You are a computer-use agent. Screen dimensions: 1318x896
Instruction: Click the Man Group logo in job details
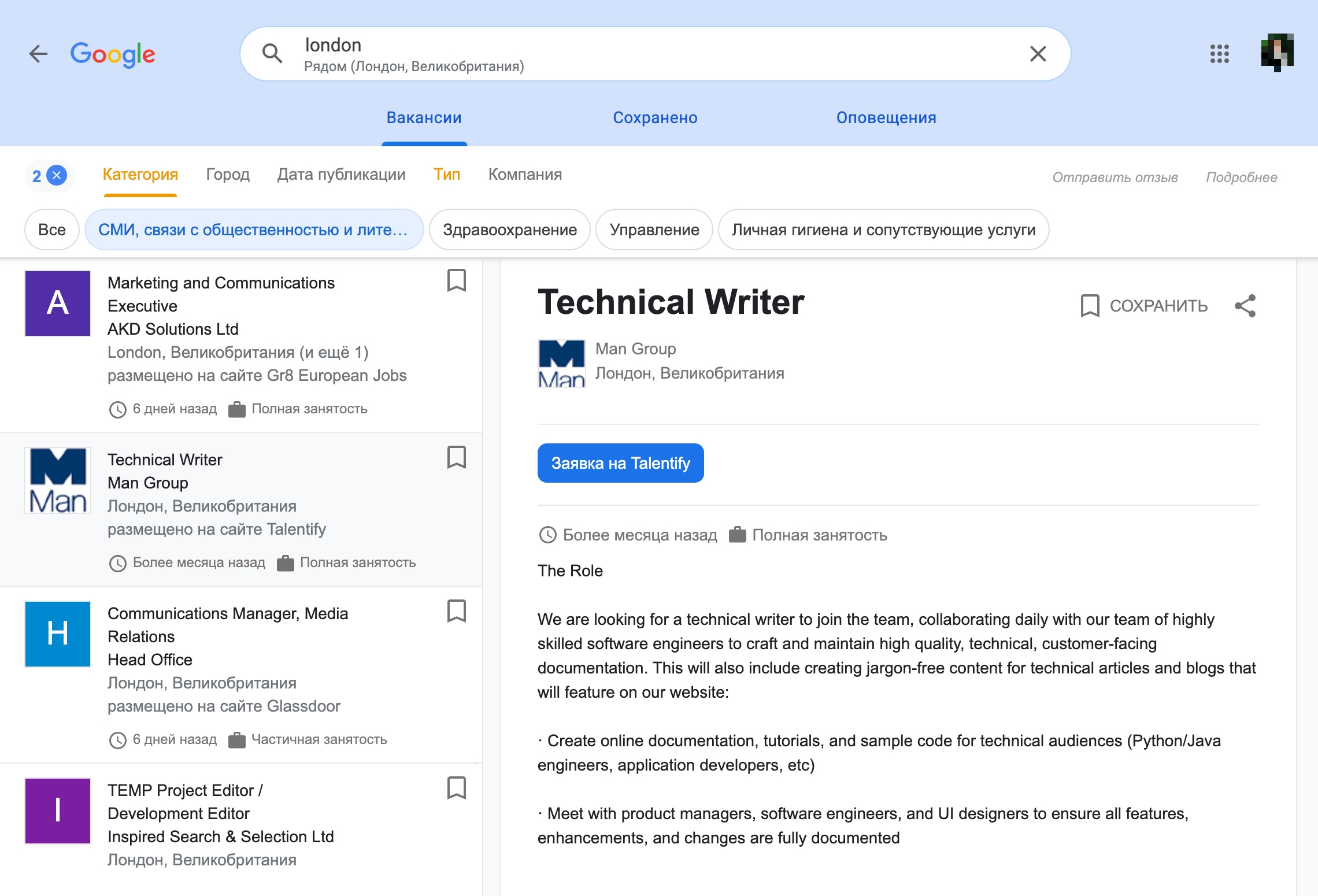pos(561,364)
